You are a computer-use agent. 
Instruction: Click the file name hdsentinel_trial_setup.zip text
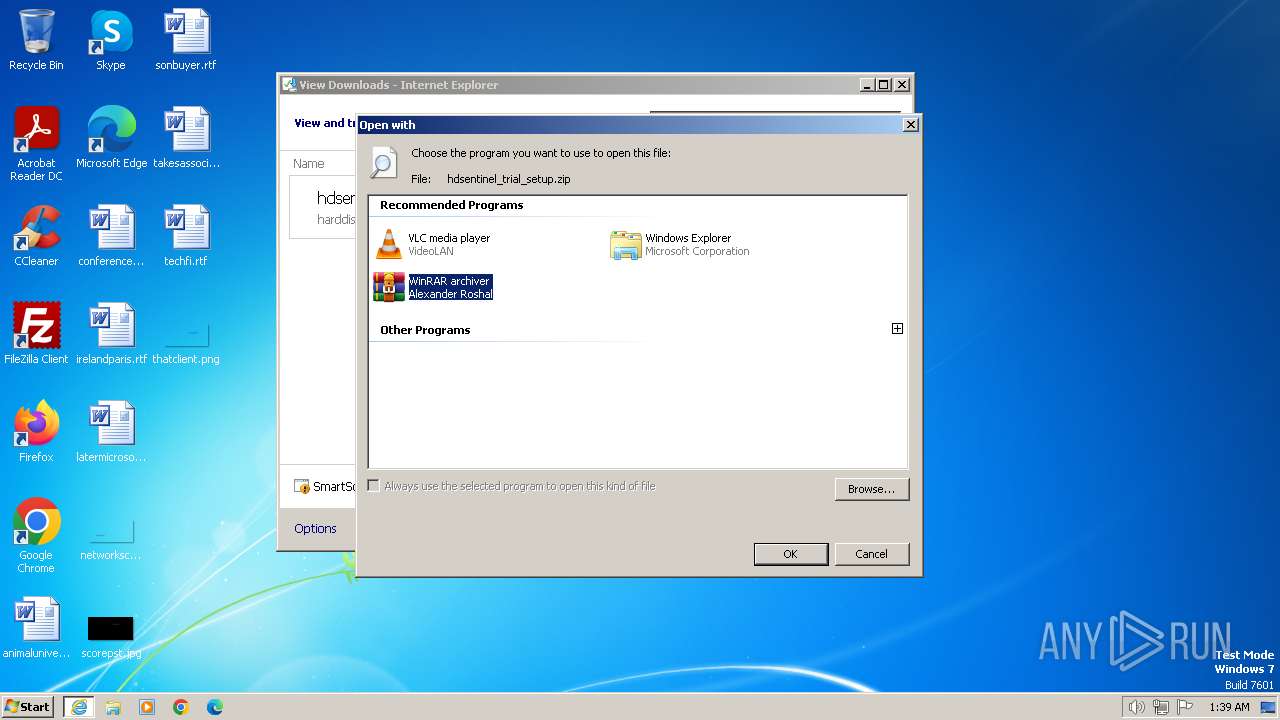(x=508, y=179)
